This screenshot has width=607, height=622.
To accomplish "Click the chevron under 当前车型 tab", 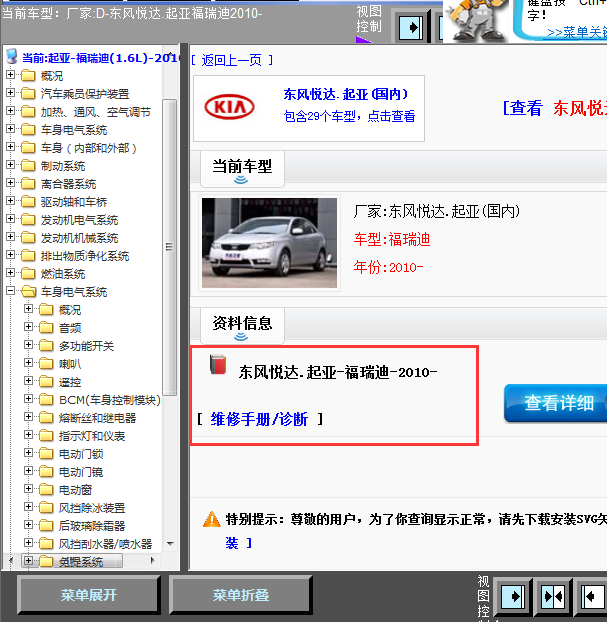I will (241, 180).
